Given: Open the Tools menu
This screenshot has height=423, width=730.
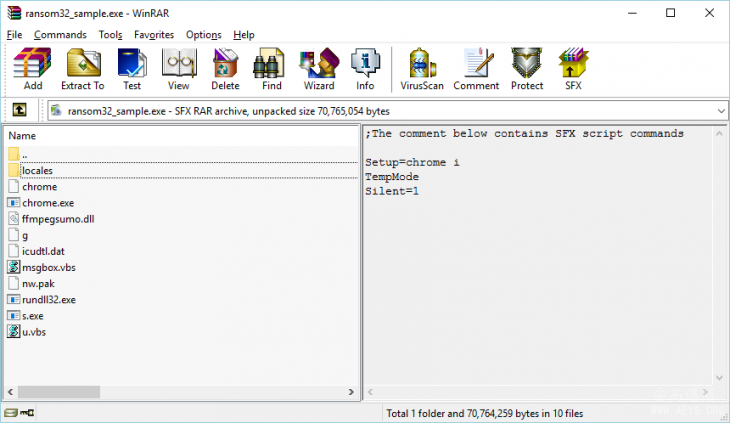Looking at the screenshot, I should (x=110, y=35).
